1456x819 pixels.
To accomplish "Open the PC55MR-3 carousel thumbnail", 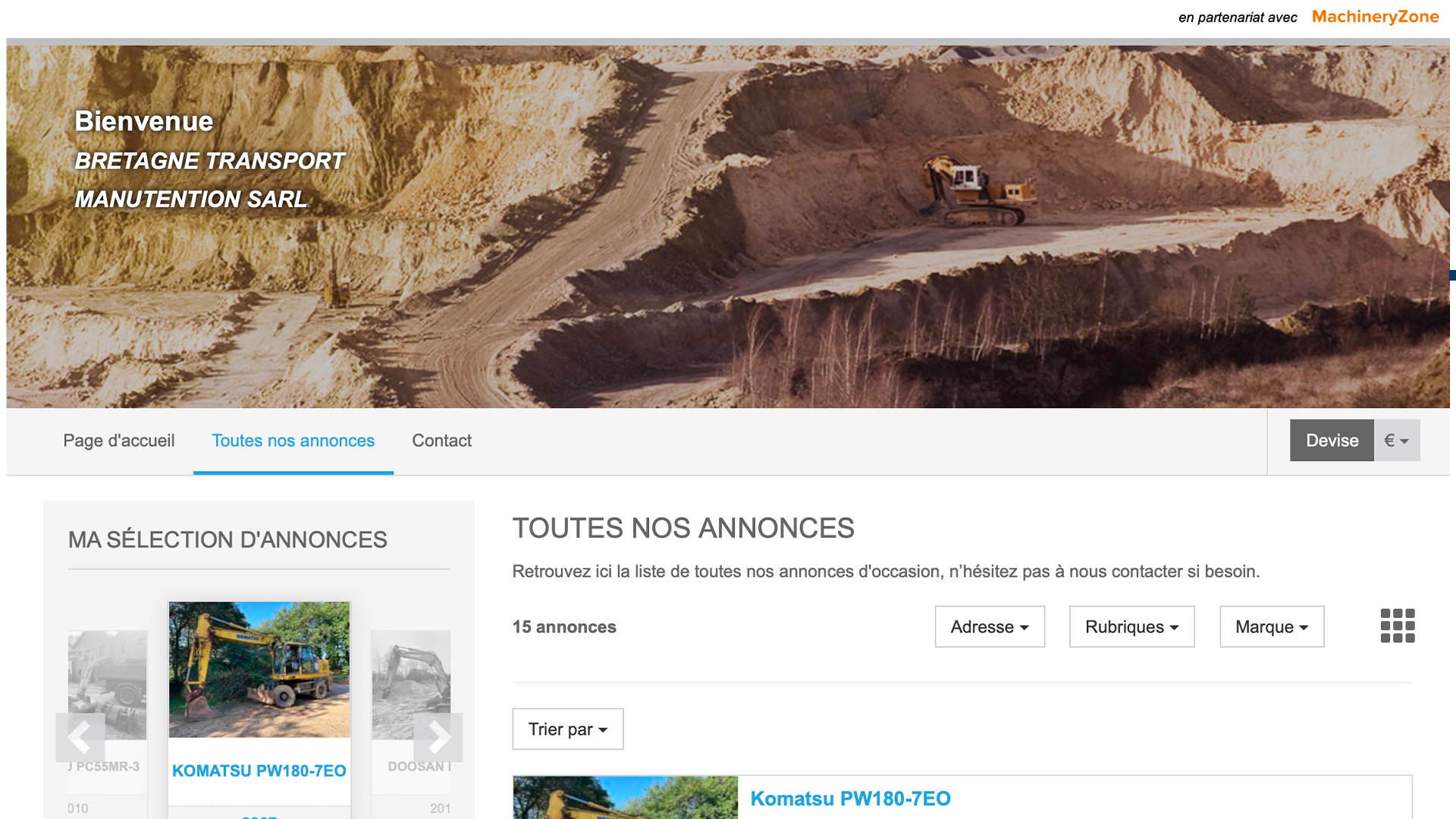I will [x=107, y=685].
